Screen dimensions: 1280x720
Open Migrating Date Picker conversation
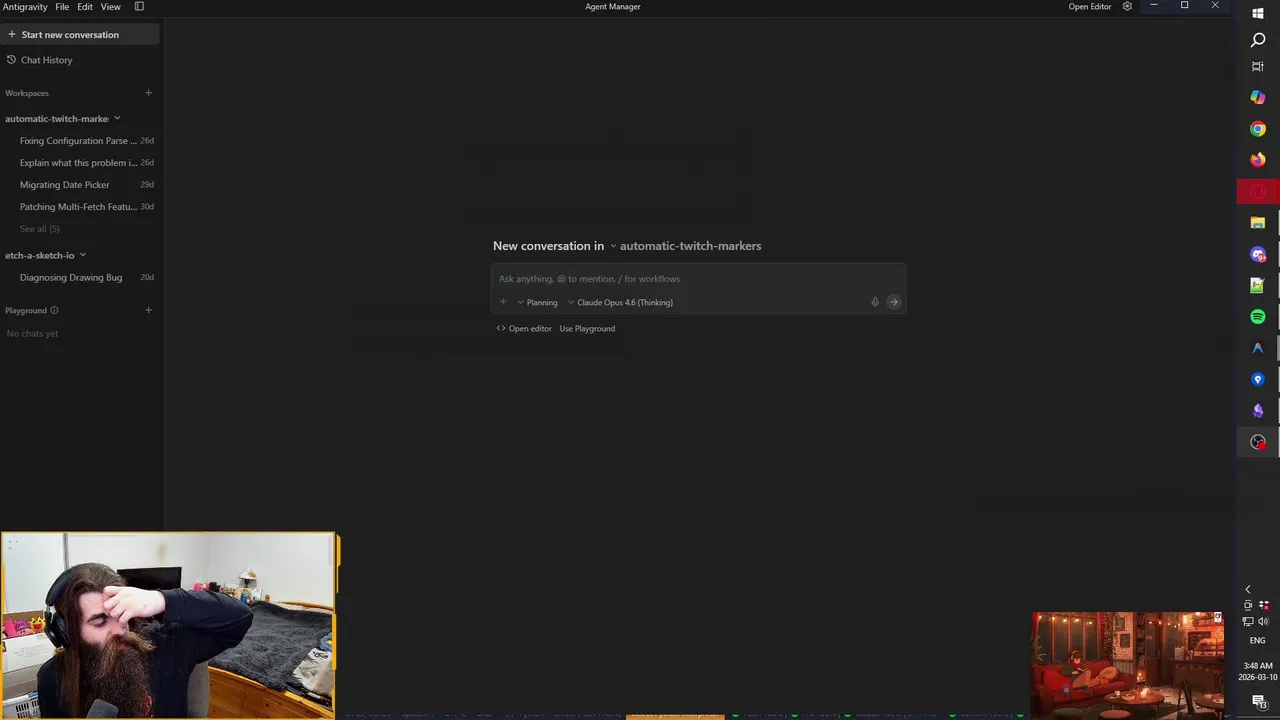pos(85,185)
